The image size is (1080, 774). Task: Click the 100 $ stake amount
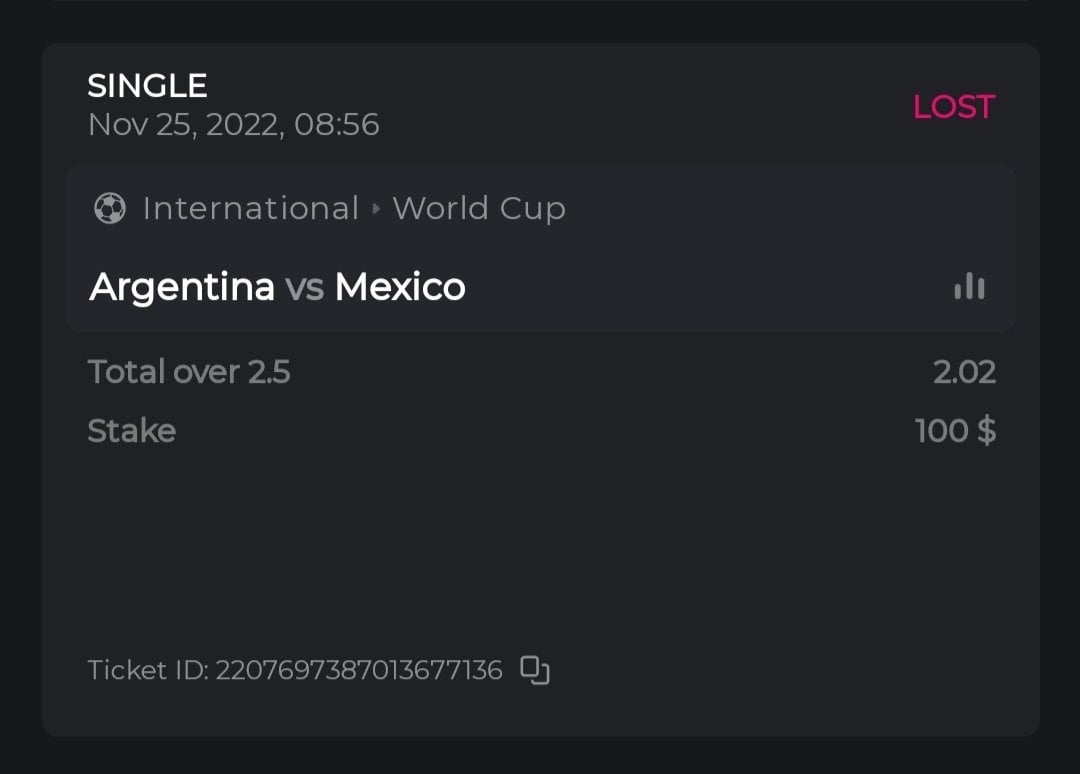point(955,431)
